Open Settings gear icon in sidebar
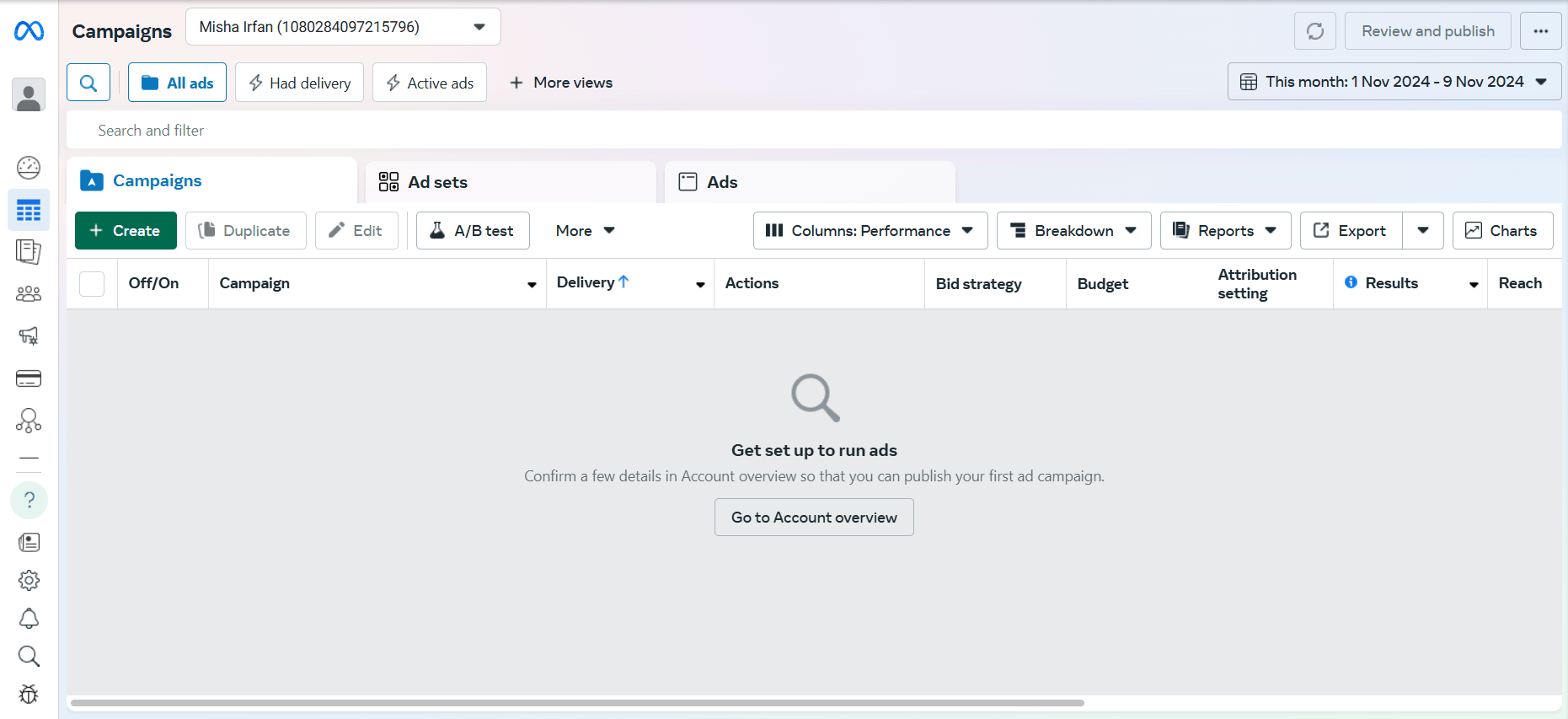Viewport: 1568px width, 719px height. pyautogui.click(x=29, y=580)
